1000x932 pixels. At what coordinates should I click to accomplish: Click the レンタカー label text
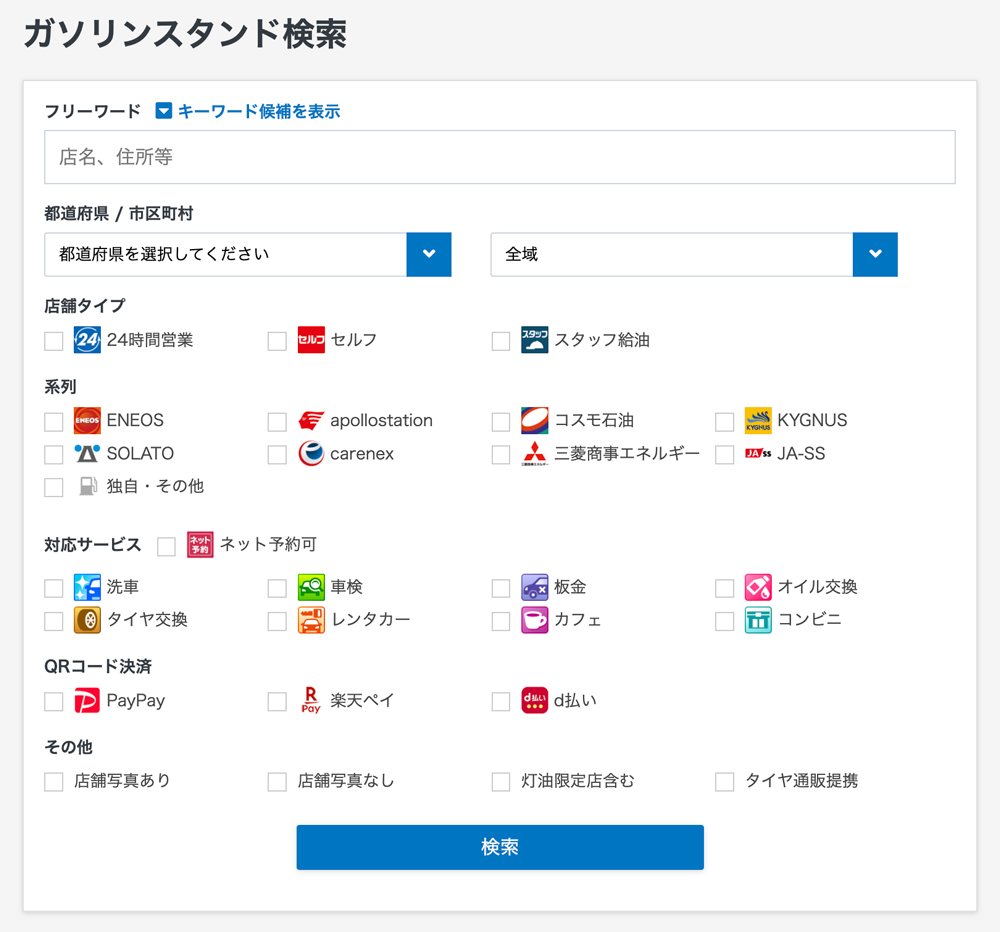point(371,620)
